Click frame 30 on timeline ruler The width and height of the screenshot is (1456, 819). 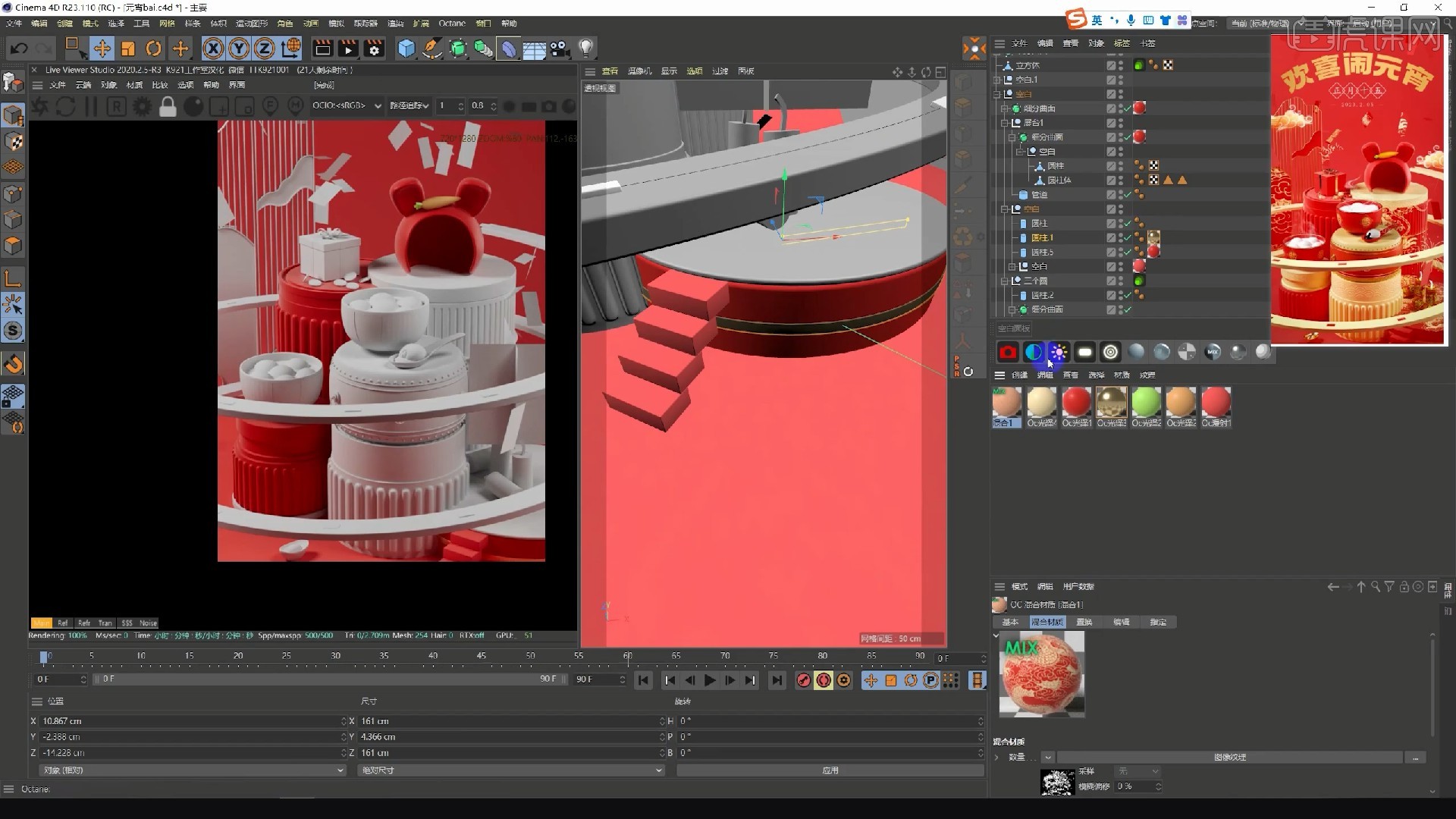(x=335, y=656)
